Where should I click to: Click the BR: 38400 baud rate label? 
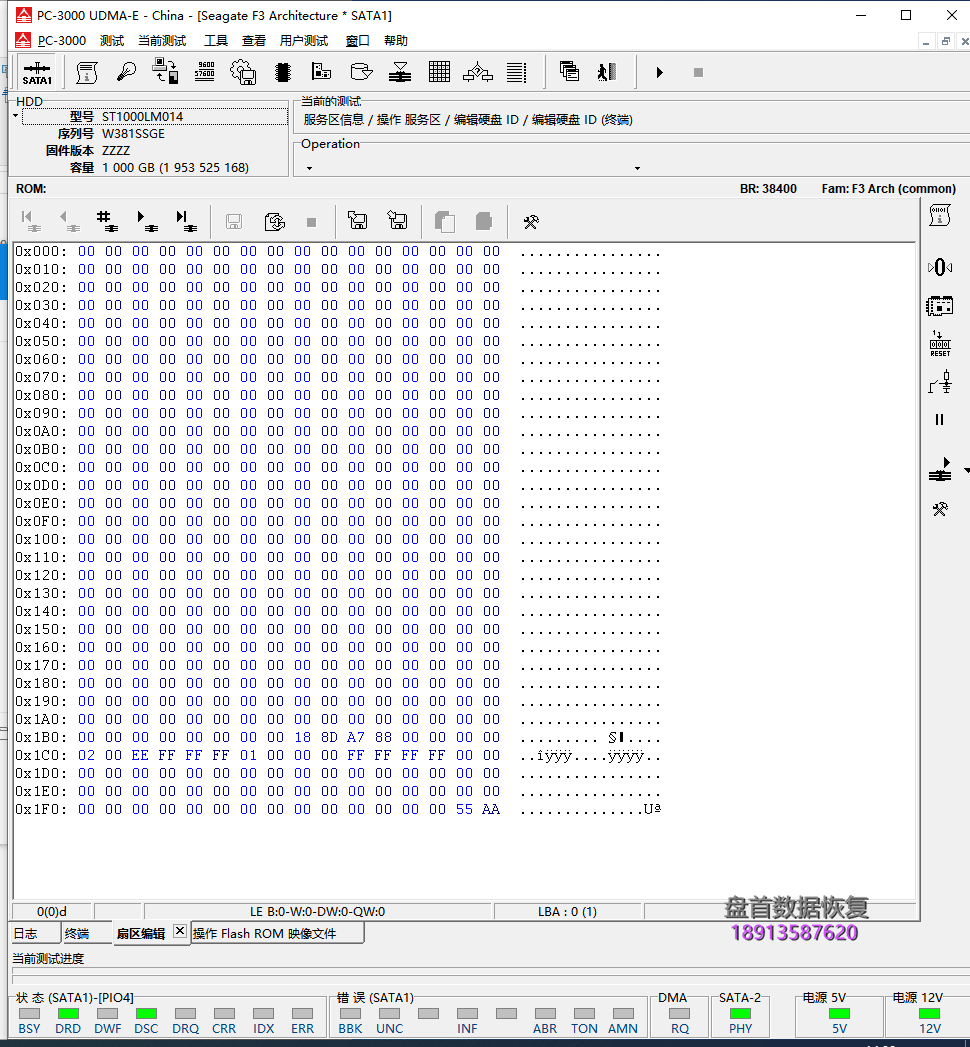(768, 189)
